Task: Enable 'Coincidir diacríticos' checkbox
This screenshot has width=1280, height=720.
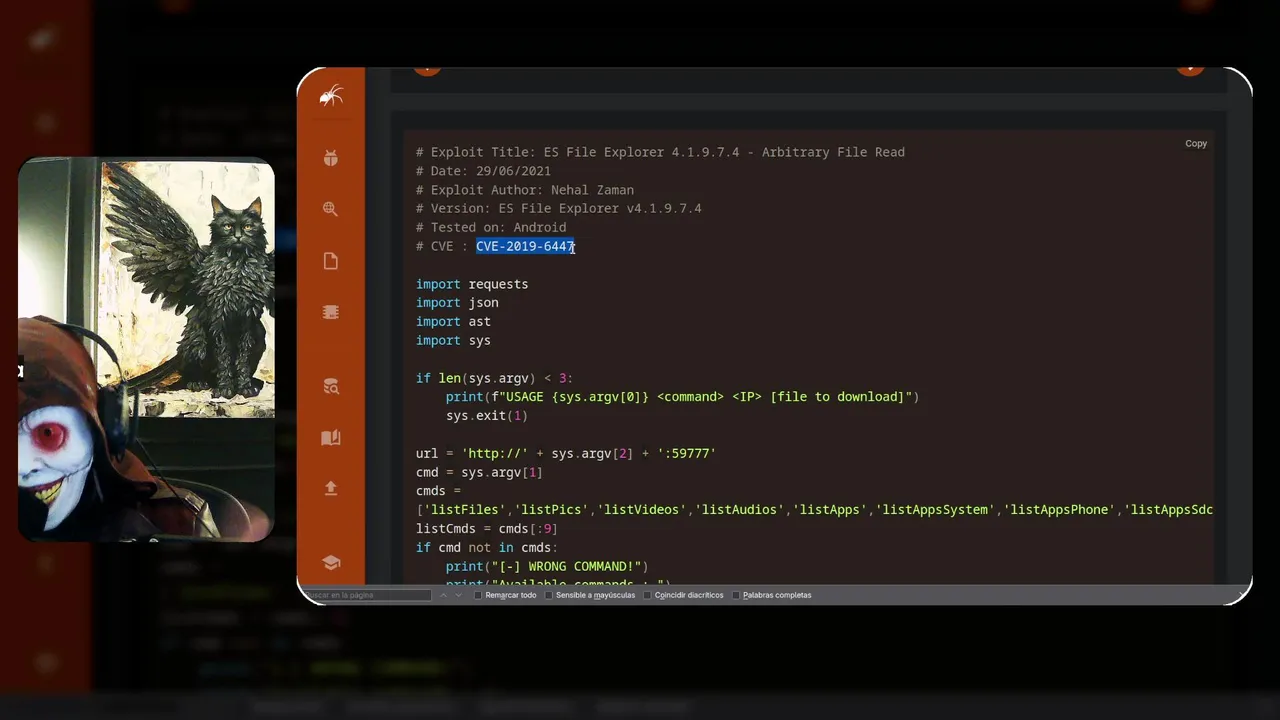Action: 647,595
